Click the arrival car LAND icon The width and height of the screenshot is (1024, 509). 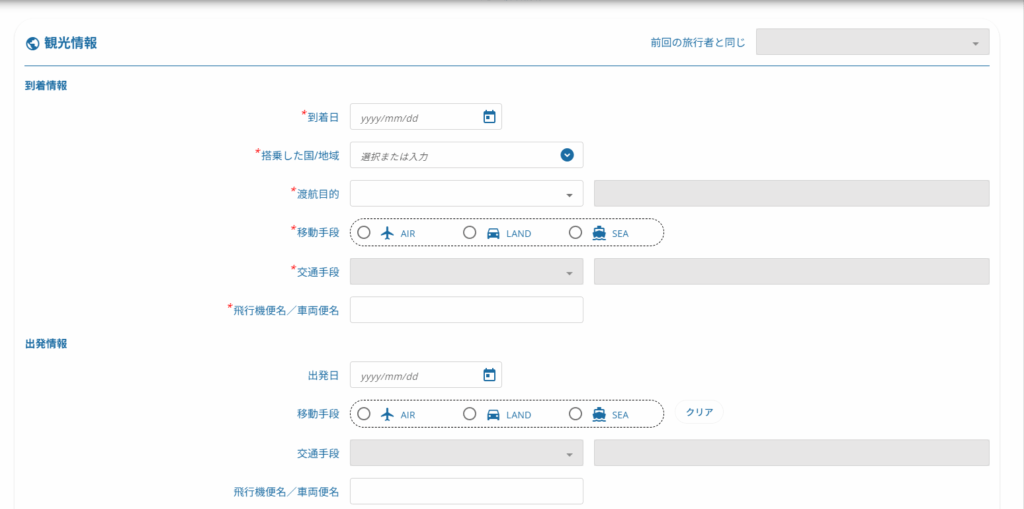[494, 233]
